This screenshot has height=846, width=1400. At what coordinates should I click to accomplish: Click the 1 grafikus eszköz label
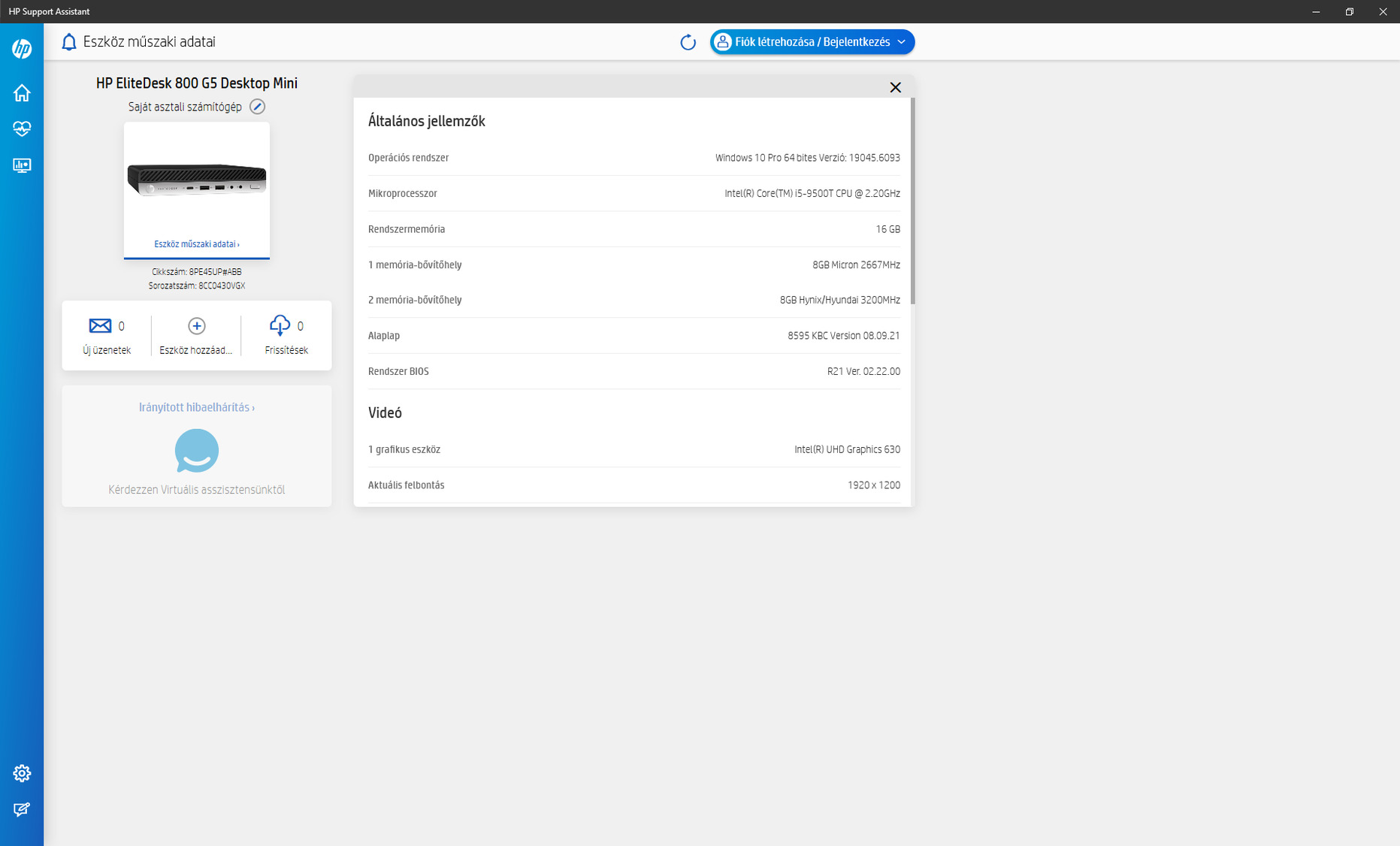(404, 449)
